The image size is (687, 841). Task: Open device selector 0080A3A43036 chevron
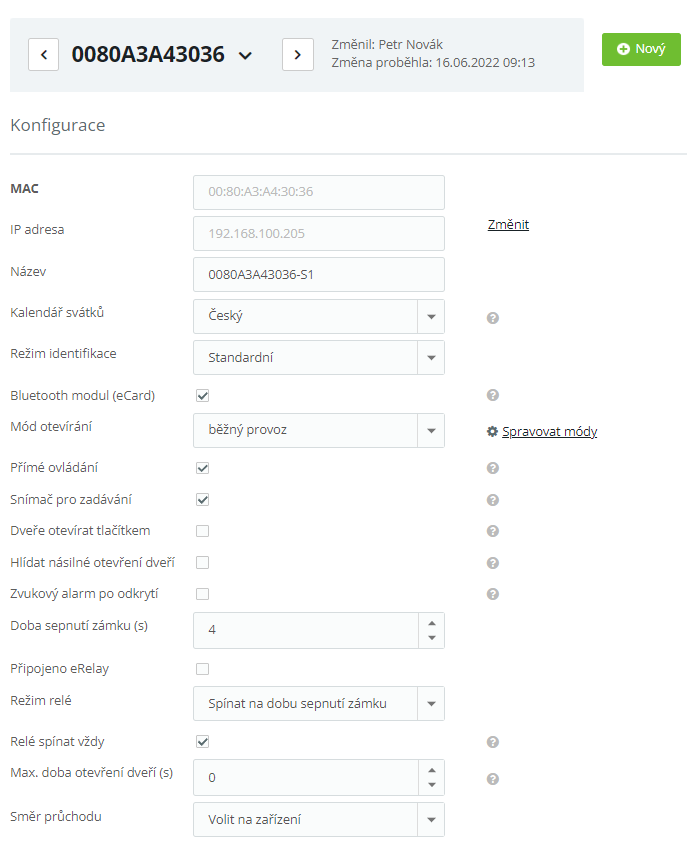[x=246, y=56]
